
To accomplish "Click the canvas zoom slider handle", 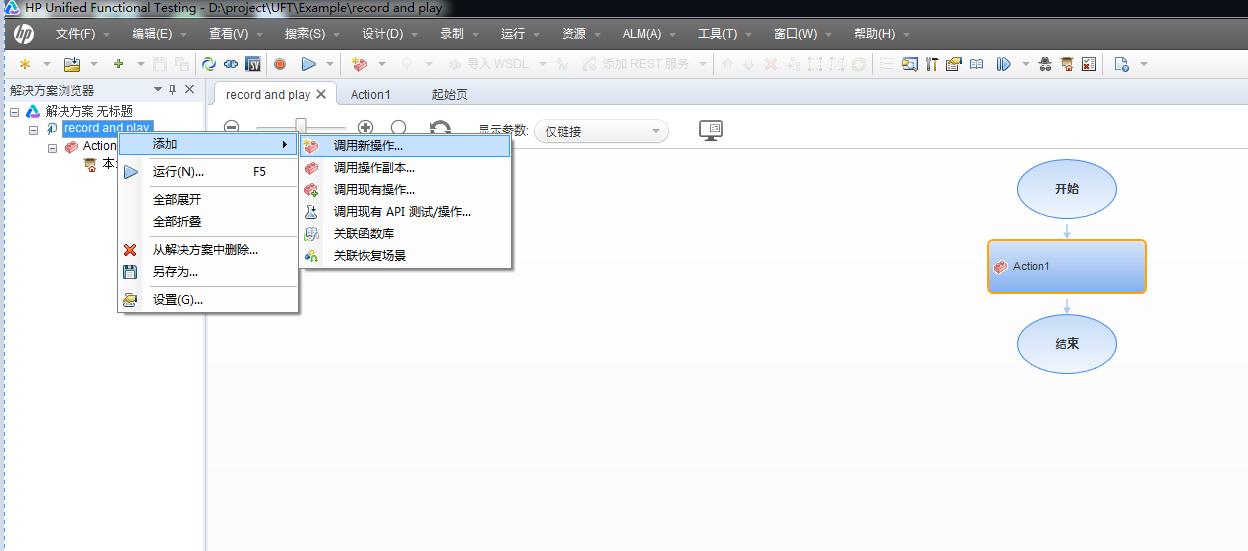I will [x=300, y=127].
